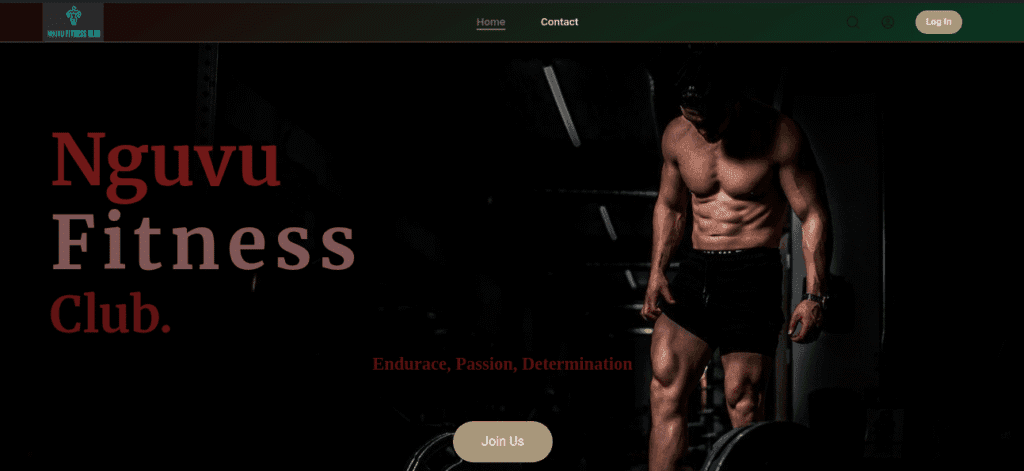
Task: Open the user account profile icon
Action: coord(888,22)
